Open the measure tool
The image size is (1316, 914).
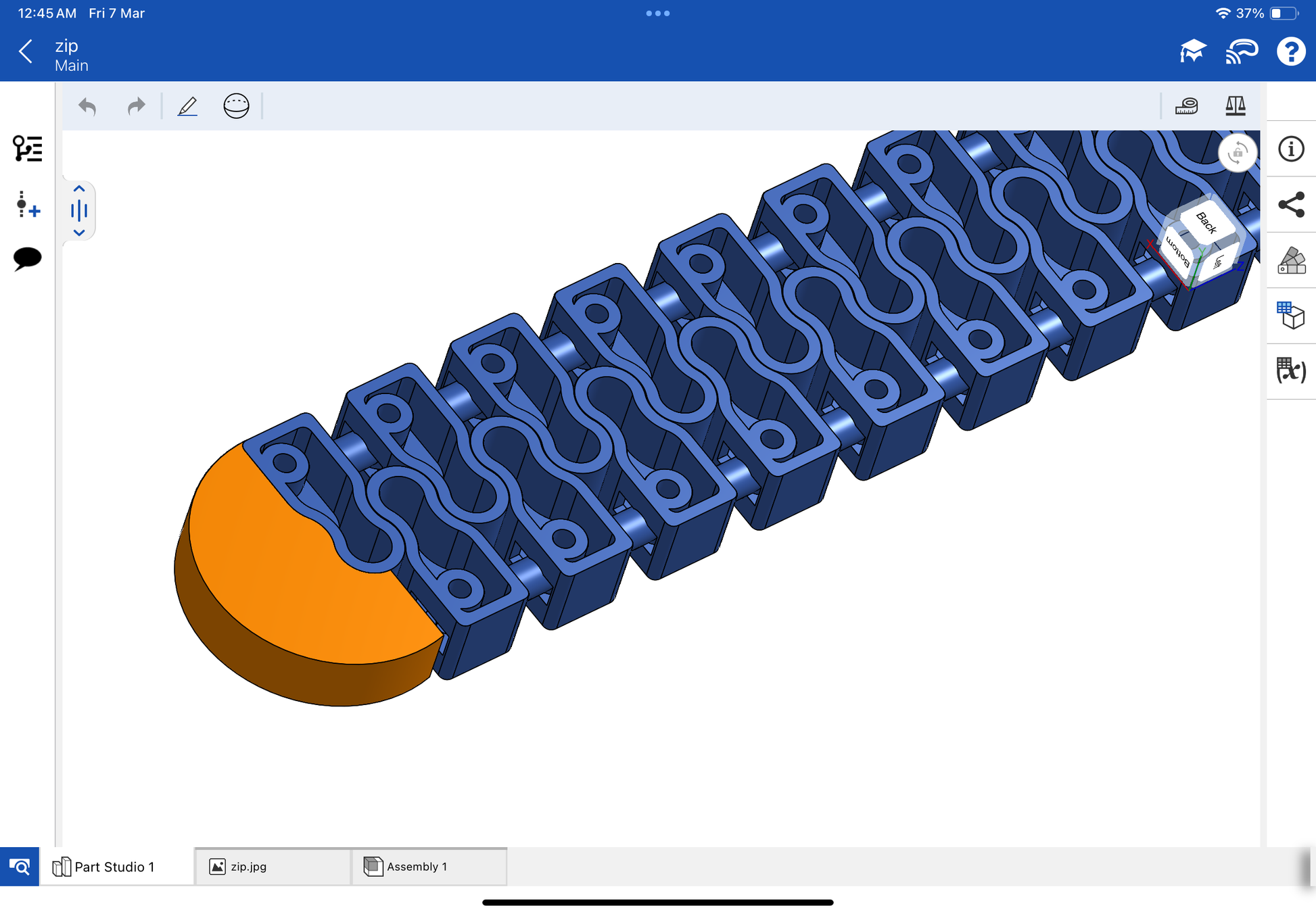1186,106
